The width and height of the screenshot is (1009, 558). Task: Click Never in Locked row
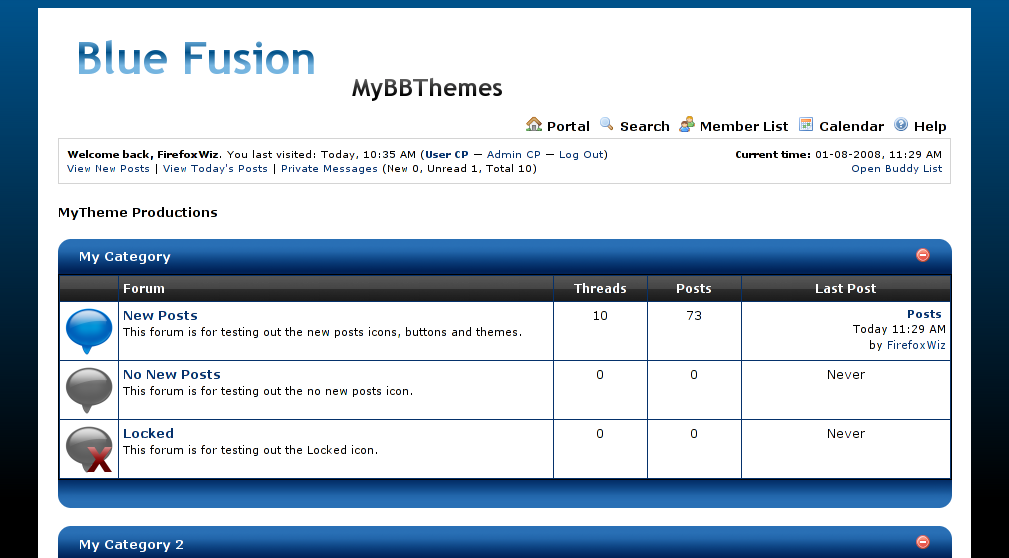pyautogui.click(x=846, y=434)
